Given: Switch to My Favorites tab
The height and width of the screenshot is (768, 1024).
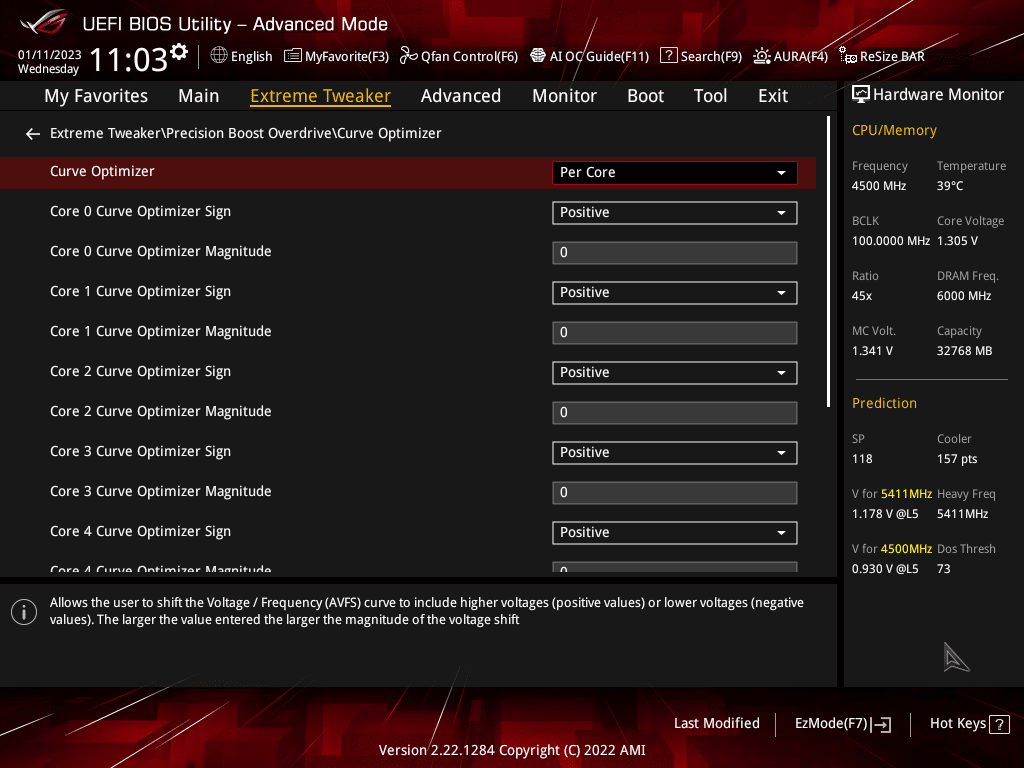Looking at the screenshot, I should click(96, 96).
